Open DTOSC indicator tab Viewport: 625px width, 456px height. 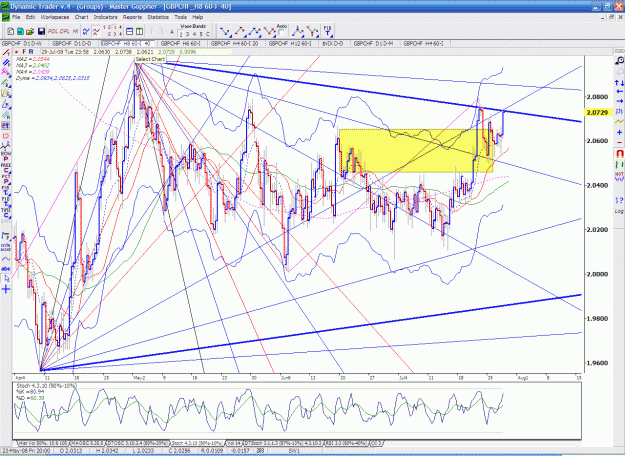tap(137, 443)
